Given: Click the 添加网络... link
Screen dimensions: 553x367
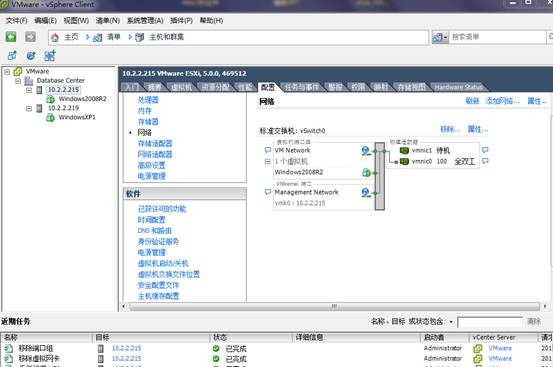Looking at the screenshot, I should (x=503, y=101).
